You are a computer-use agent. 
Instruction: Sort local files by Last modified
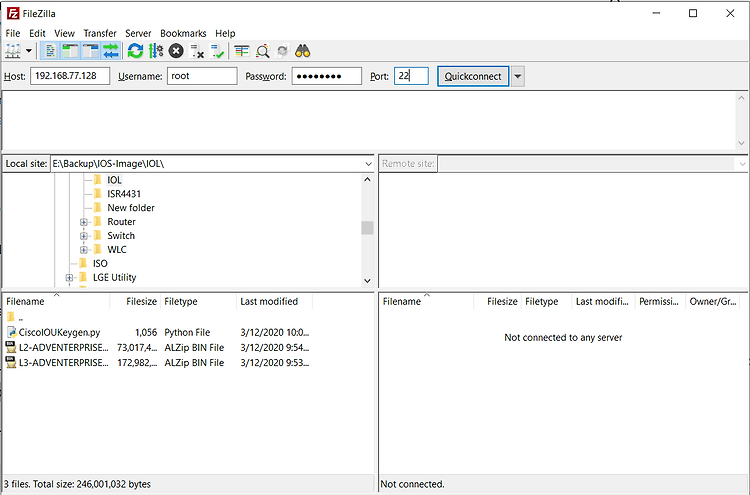275,301
